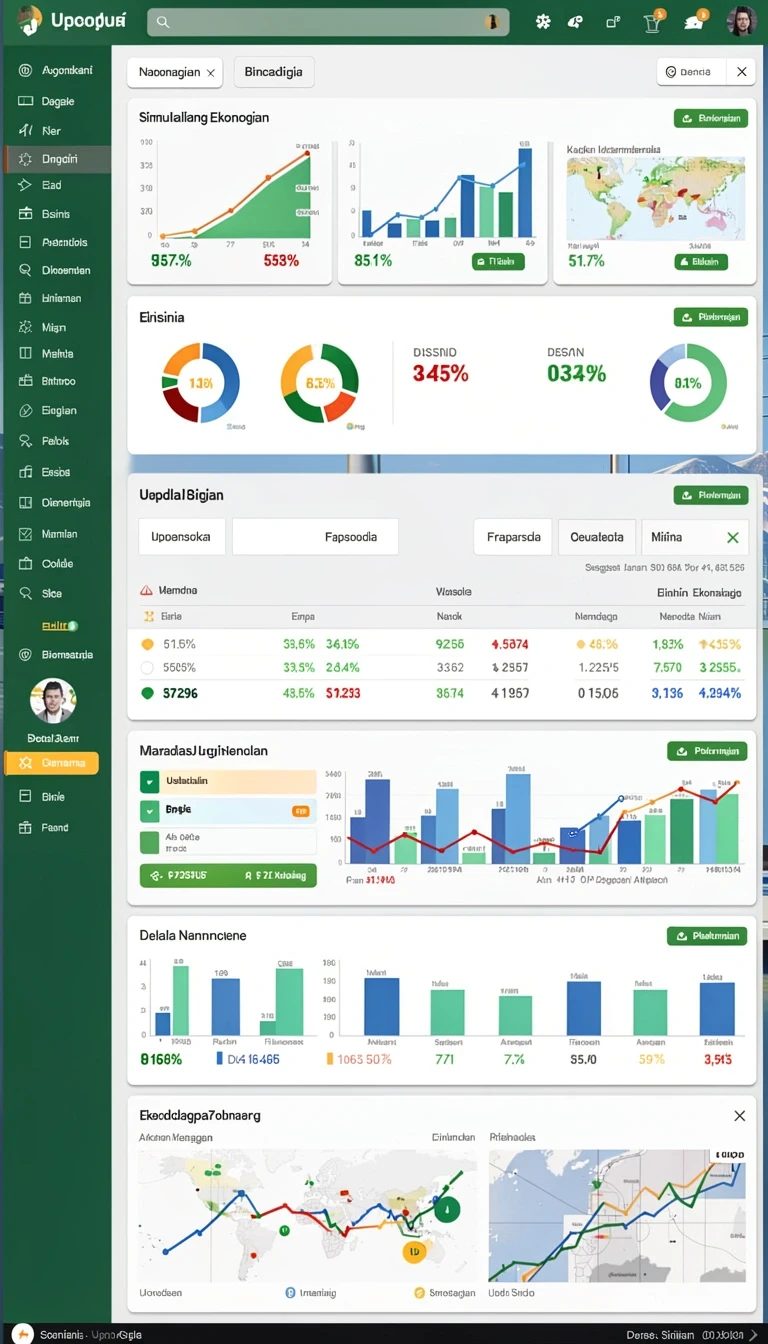Select the green radio in 57296 row
Image resolution: width=768 pixels, height=1344 pixels.
click(x=147, y=692)
